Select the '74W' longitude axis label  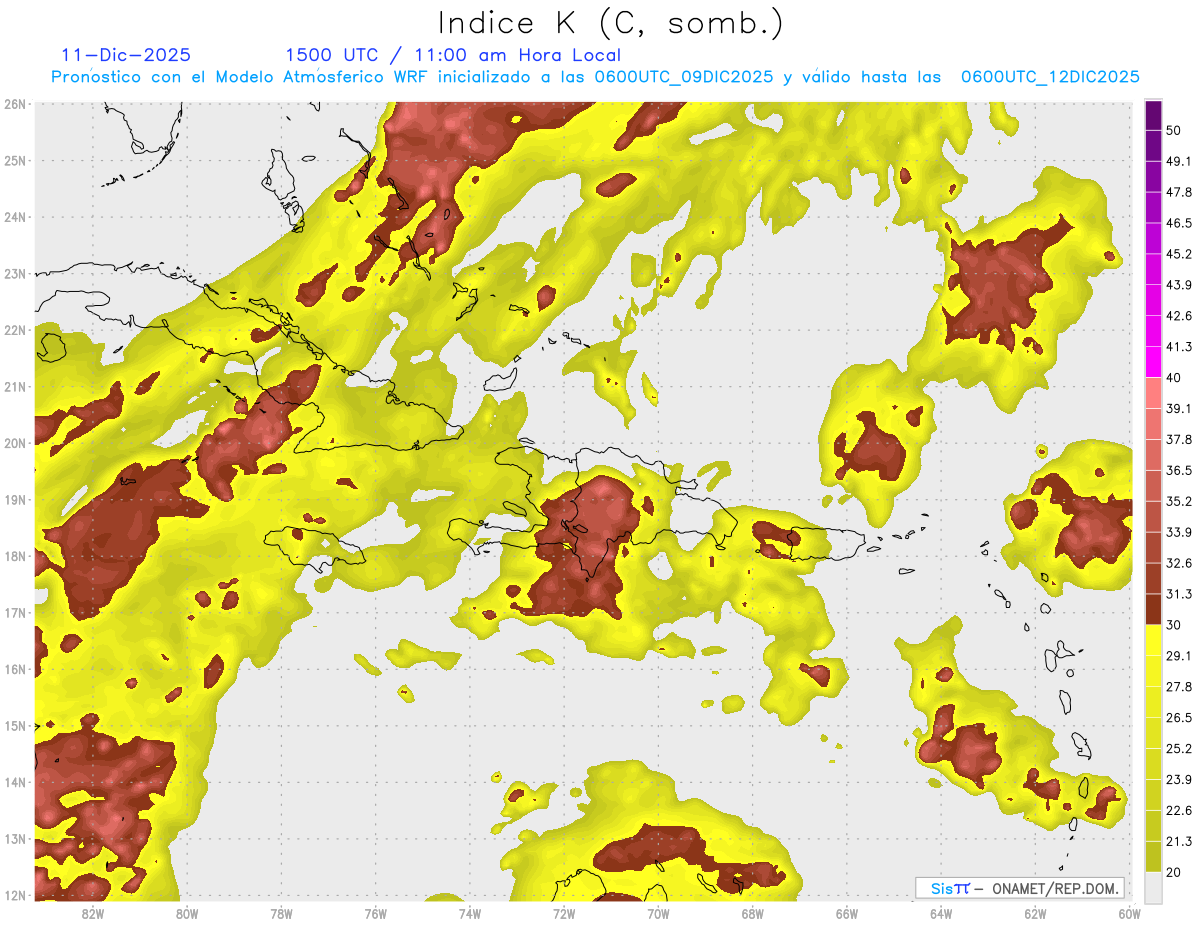(470, 914)
